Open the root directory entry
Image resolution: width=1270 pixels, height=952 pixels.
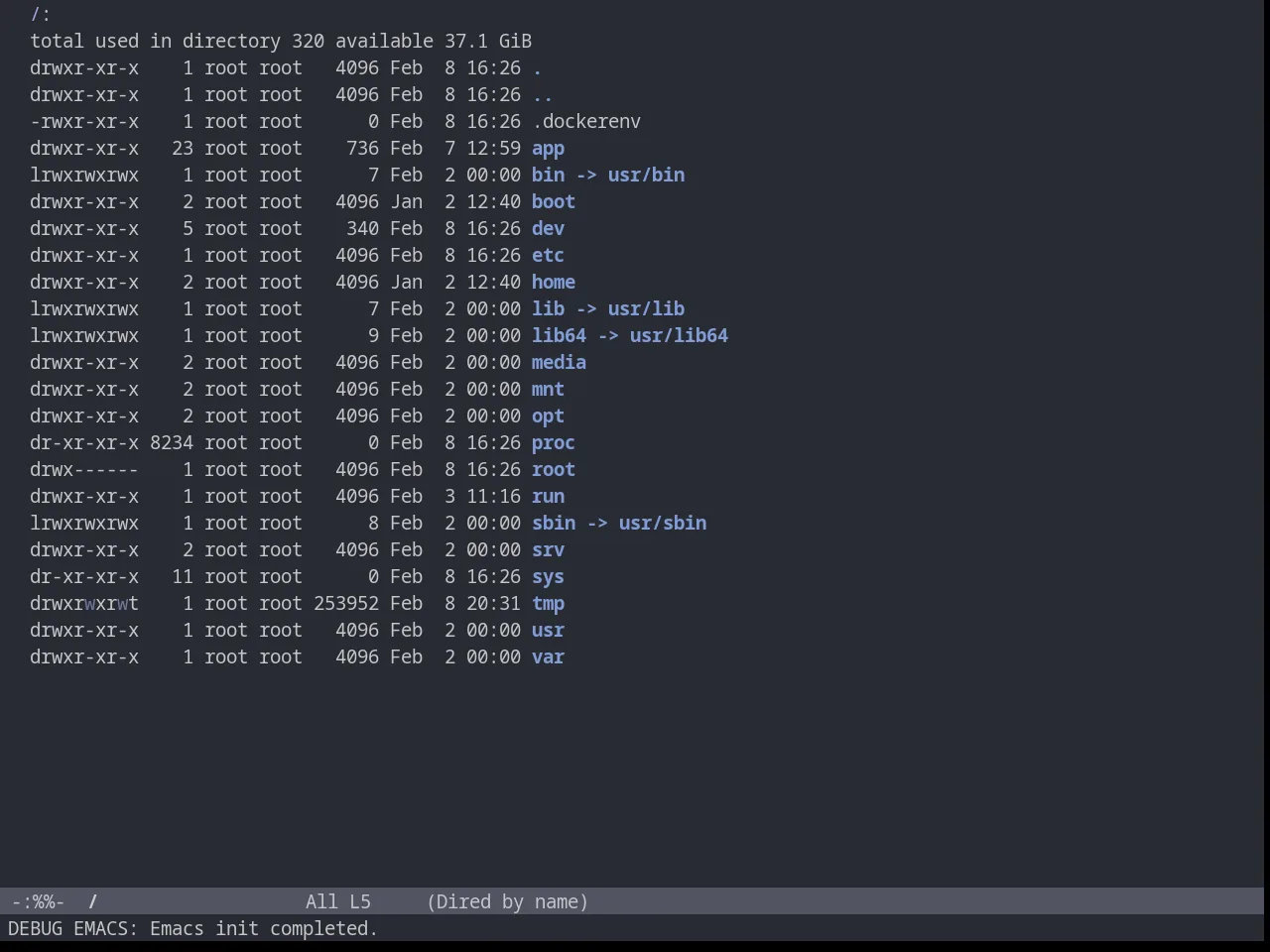[554, 470]
